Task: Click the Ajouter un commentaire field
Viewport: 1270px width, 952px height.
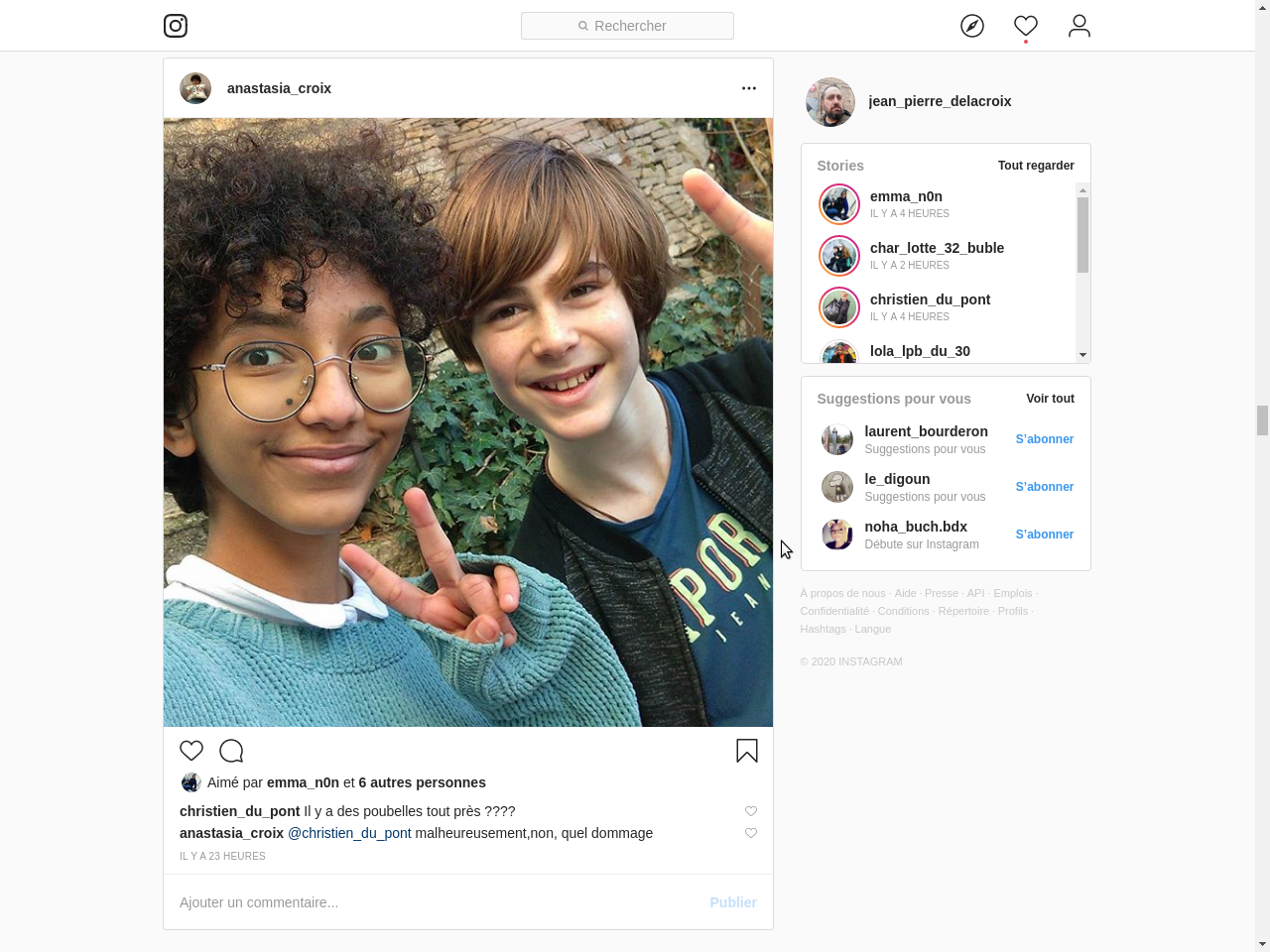Action: coord(437,902)
